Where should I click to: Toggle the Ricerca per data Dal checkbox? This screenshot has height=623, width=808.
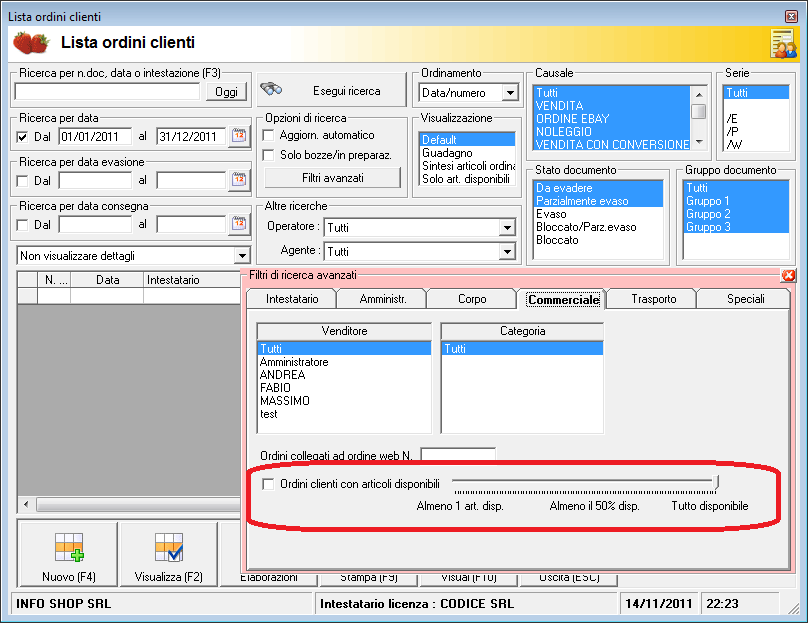[22, 137]
